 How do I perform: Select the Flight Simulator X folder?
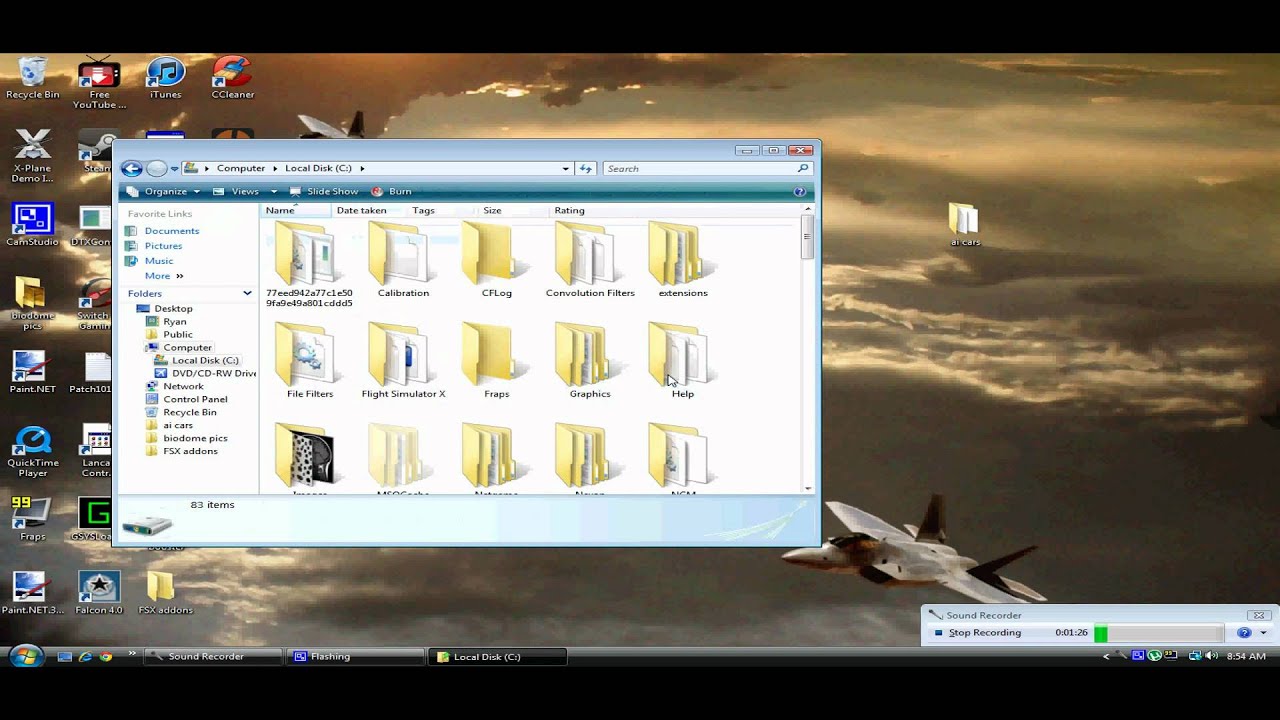[403, 361]
